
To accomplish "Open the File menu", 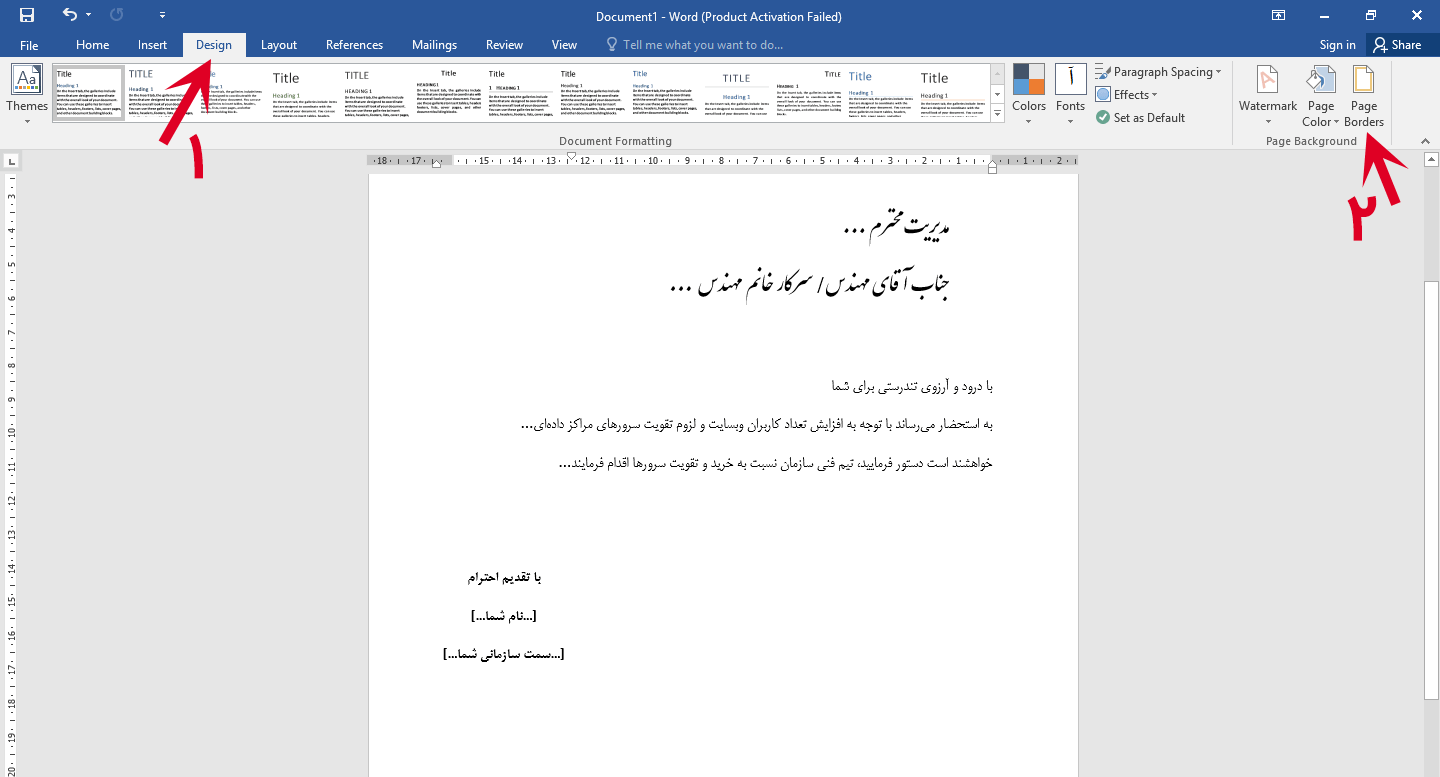I will click(29, 45).
